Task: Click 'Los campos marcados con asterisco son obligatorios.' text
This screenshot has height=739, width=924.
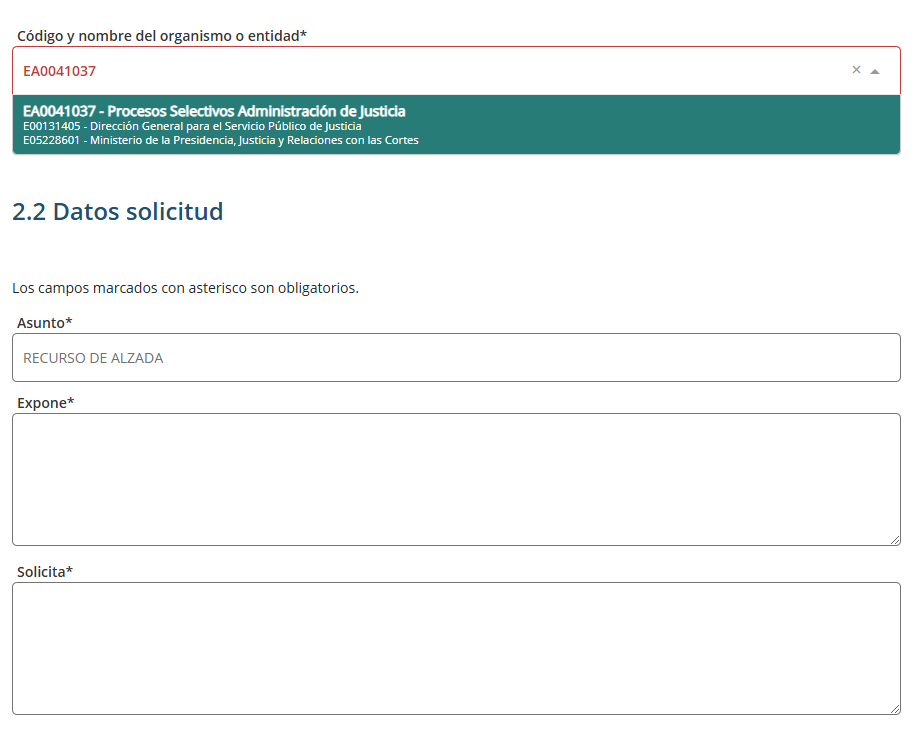Action: tap(186, 288)
